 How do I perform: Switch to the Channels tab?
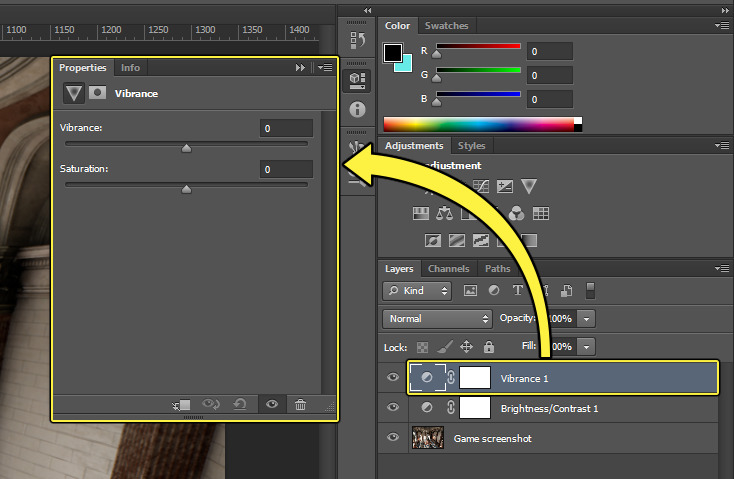(448, 269)
